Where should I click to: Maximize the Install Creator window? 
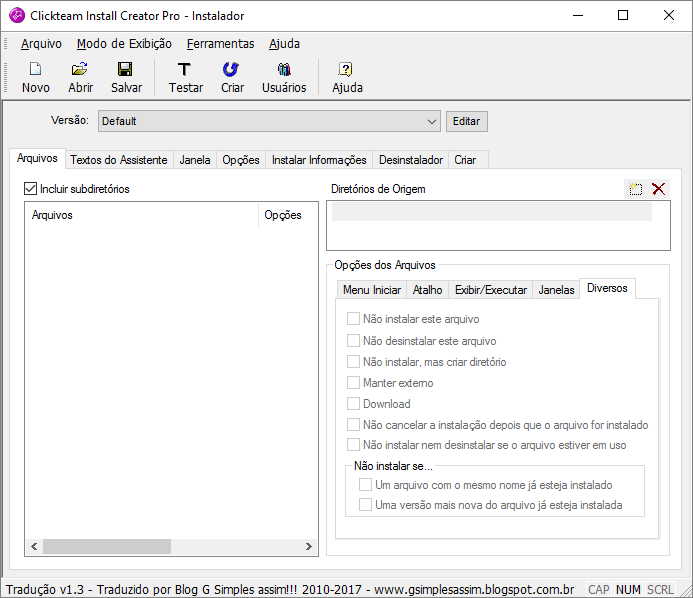pyautogui.click(x=623, y=15)
